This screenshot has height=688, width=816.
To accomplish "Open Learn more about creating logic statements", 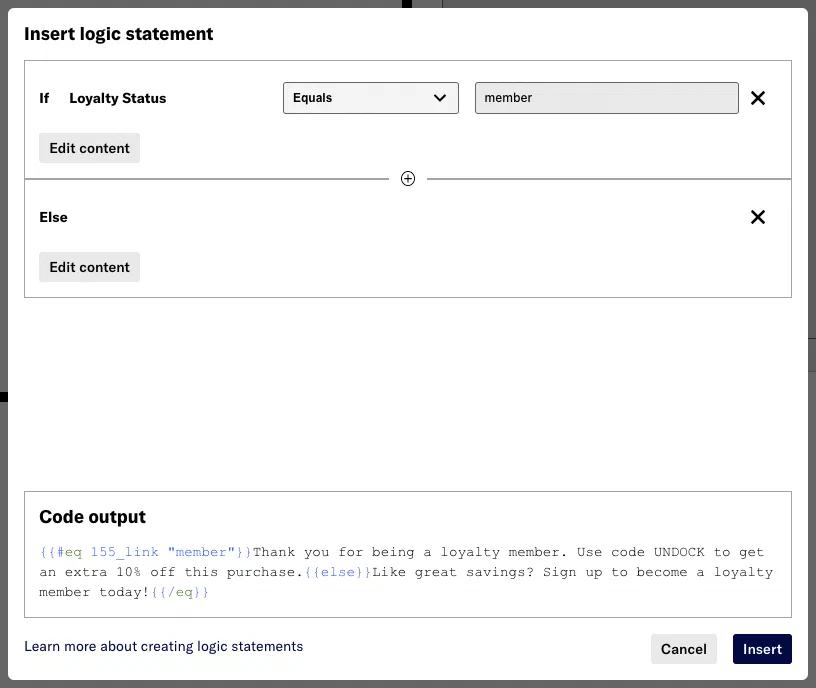I will pos(163,646).
